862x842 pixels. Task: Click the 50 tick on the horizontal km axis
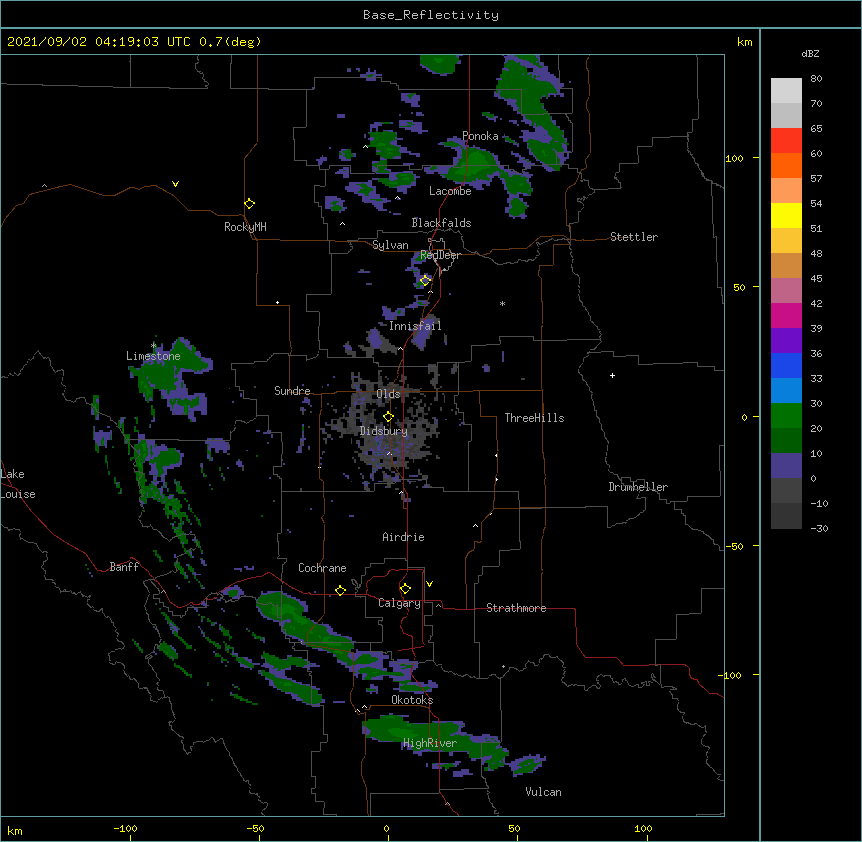514,828
